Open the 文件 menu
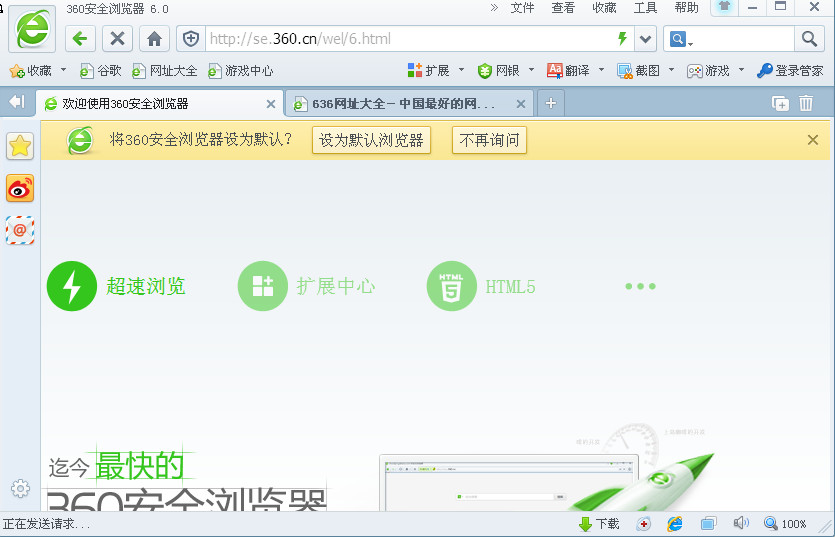Image resolution: width=835 pixels, height=537 pixels. click(522, 8)
